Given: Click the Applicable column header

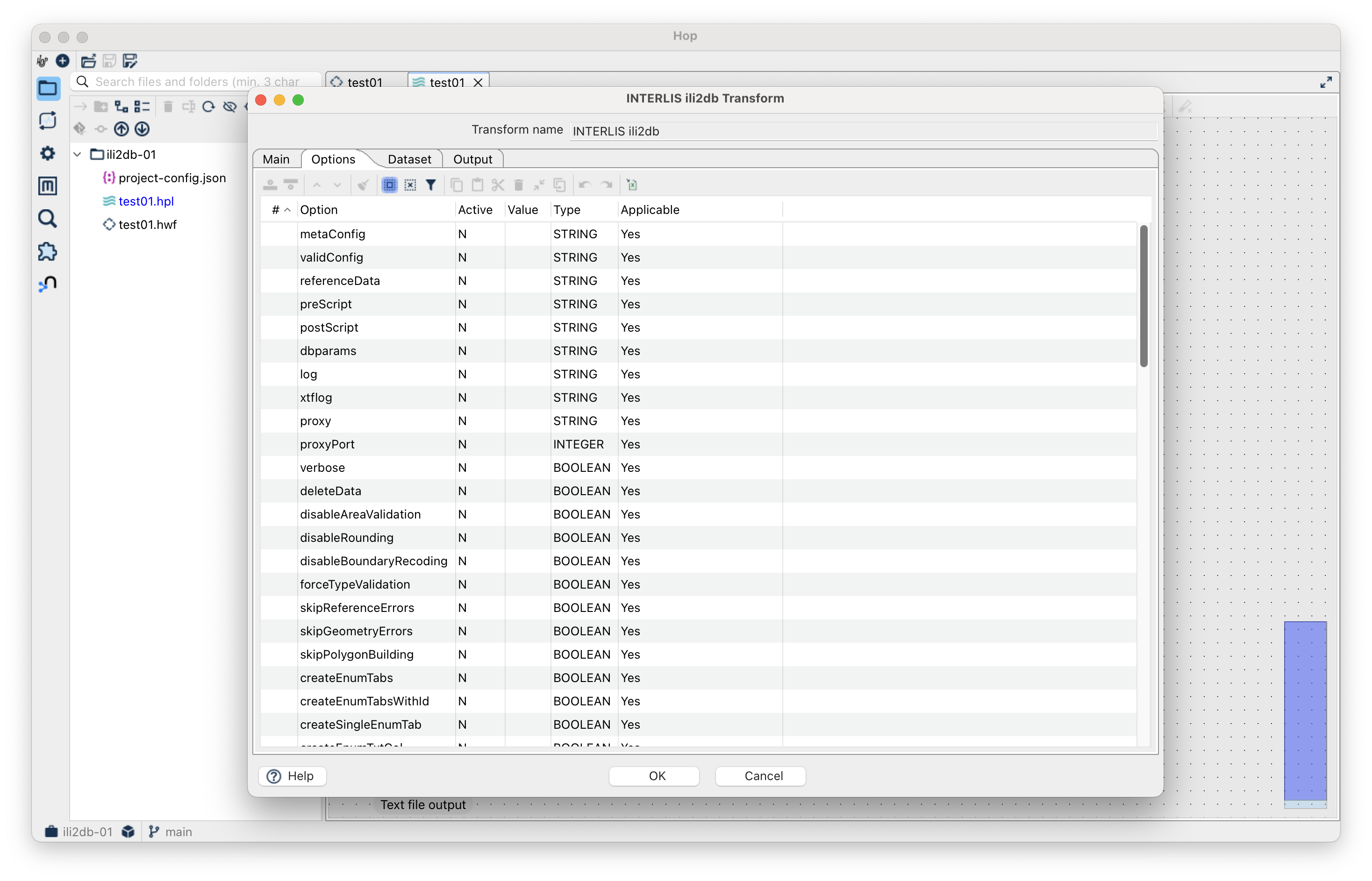Looking at the screenshot, I should [x=700, y=210].
